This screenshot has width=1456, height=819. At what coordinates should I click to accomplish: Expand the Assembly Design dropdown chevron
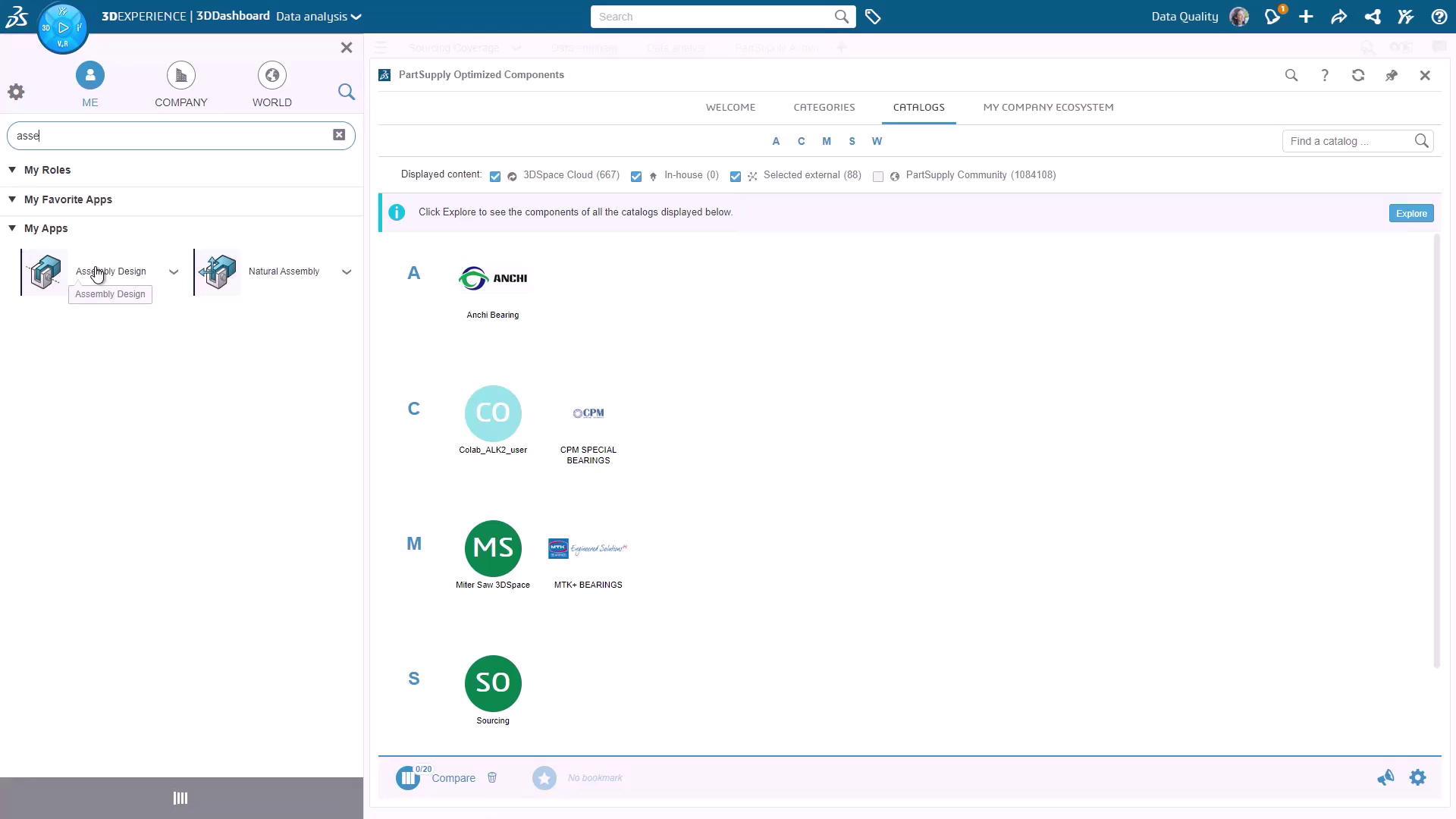[174, 271]
